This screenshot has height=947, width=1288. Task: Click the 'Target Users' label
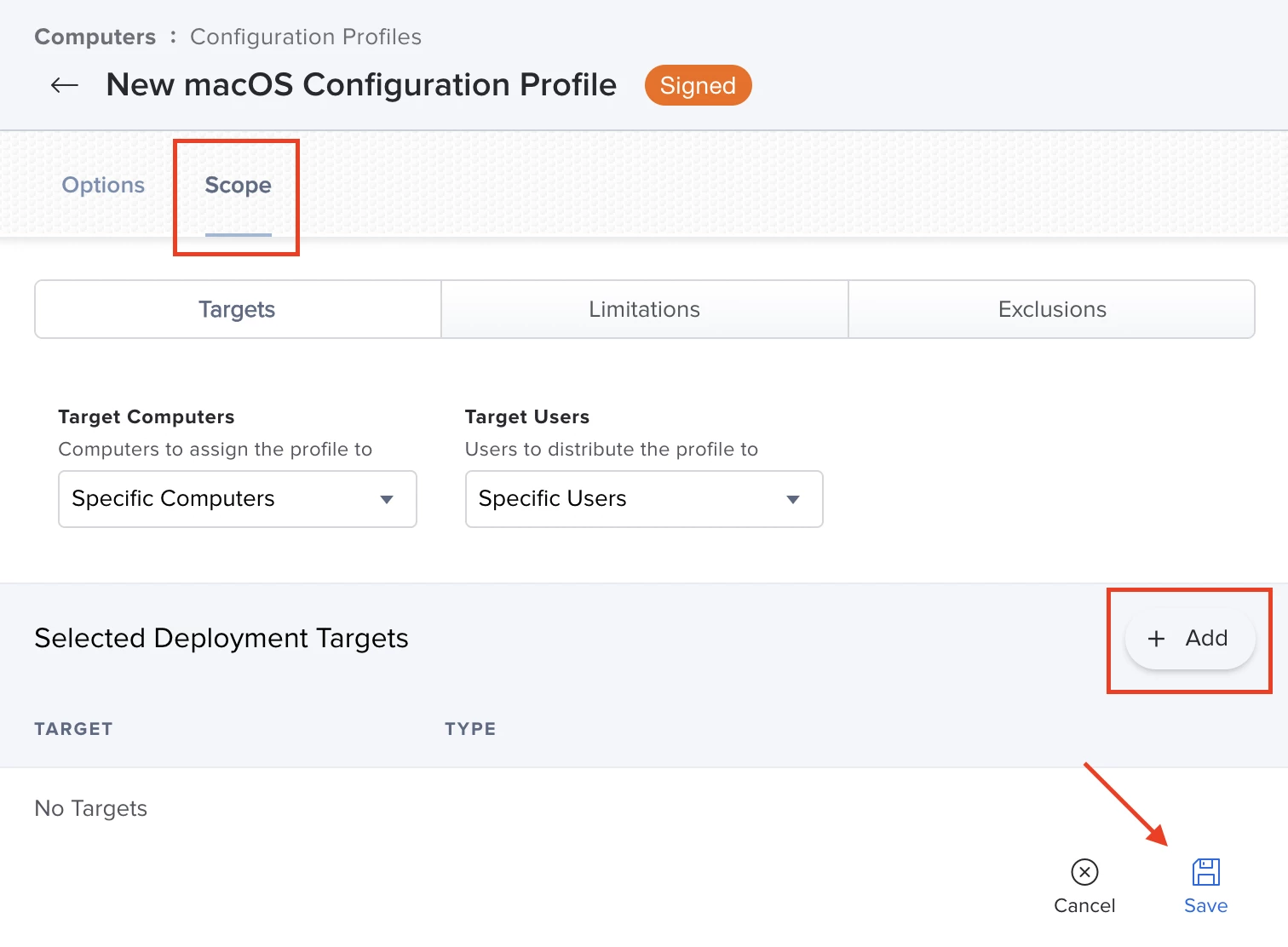[x=527, y=417]
